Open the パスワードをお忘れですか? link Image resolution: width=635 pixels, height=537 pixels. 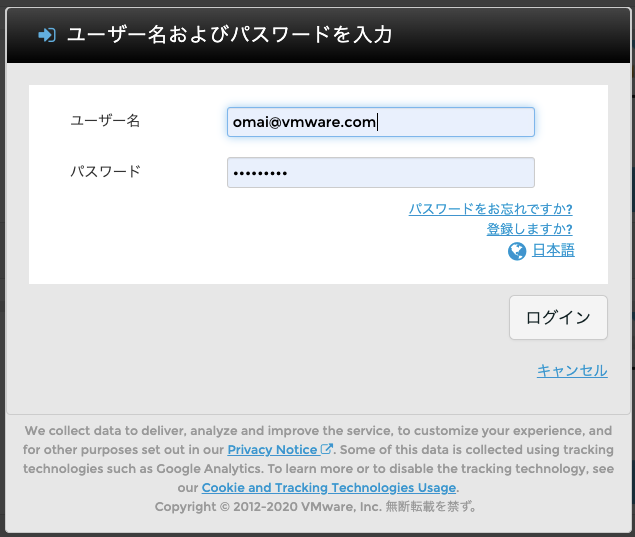click(490, 209)
